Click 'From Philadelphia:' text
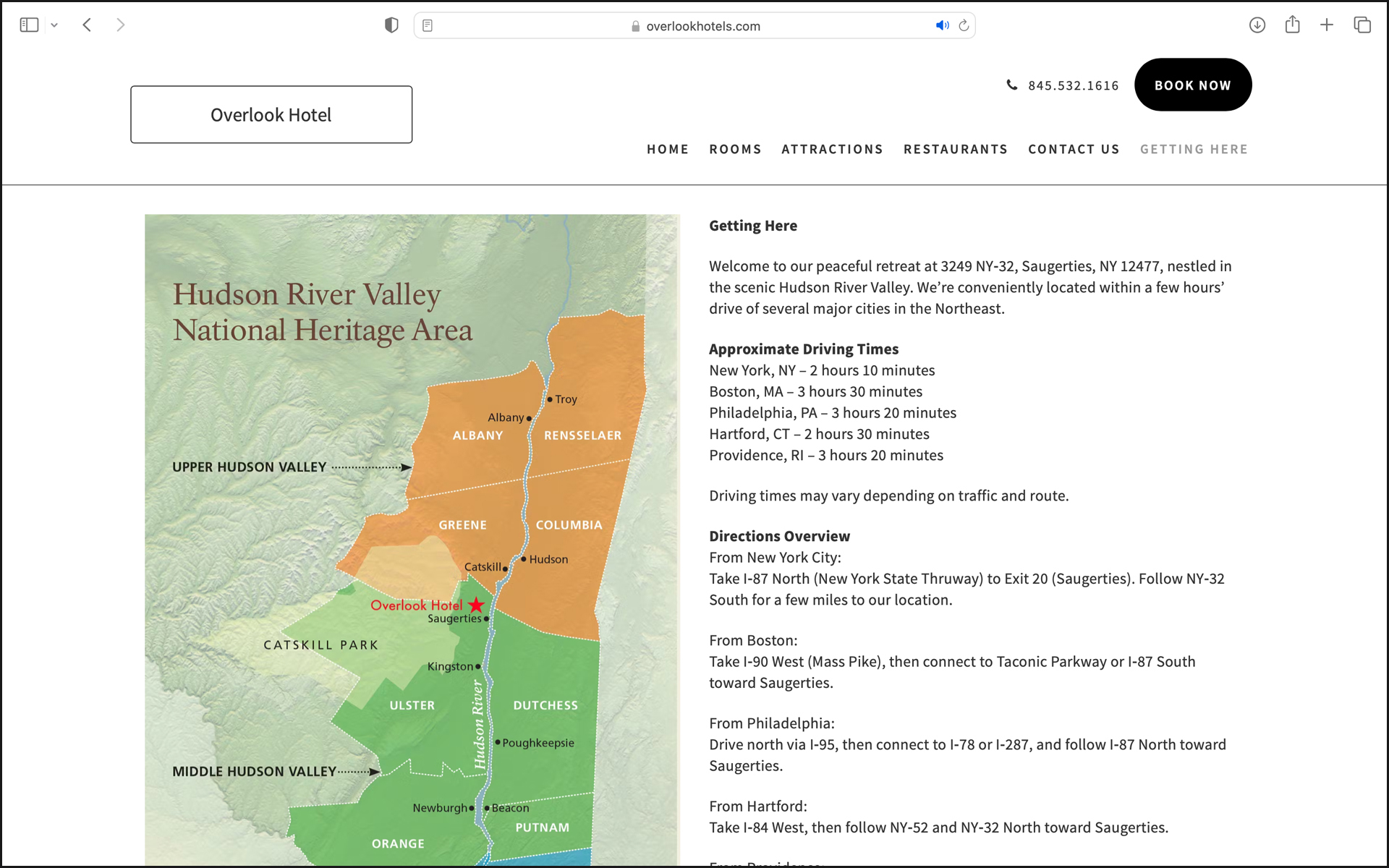 point(772,723)
